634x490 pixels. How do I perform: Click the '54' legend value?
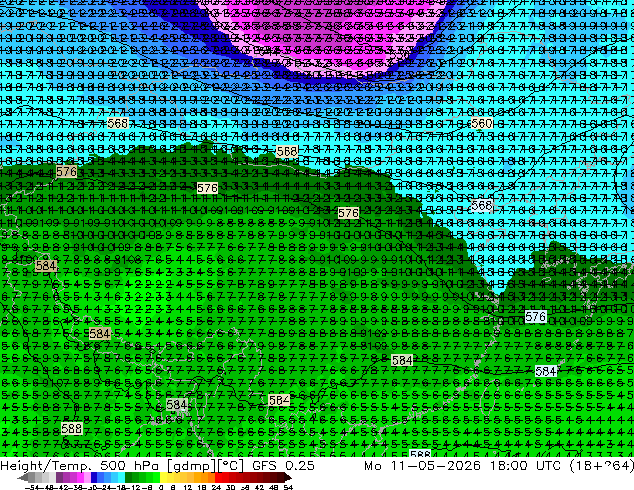coord(288,488)
